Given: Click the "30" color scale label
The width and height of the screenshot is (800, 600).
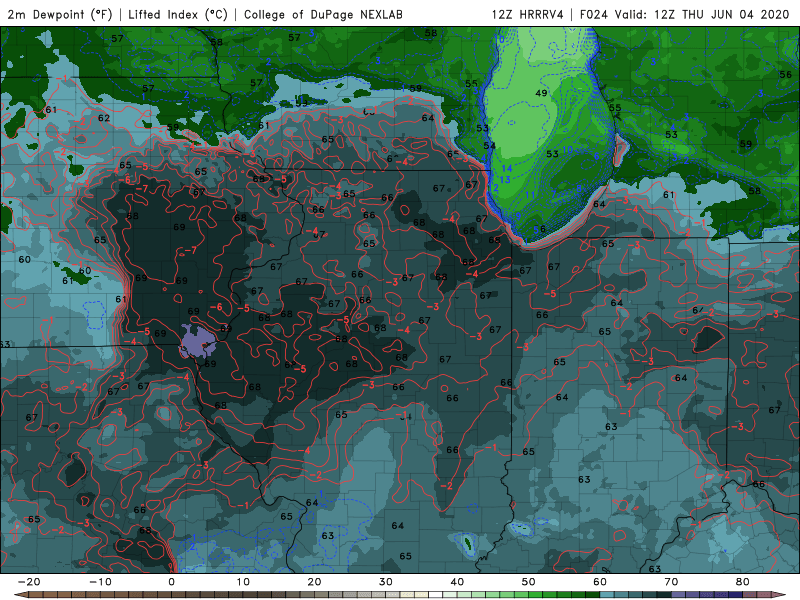Looking at the screenshot, I should click(386, 582).
